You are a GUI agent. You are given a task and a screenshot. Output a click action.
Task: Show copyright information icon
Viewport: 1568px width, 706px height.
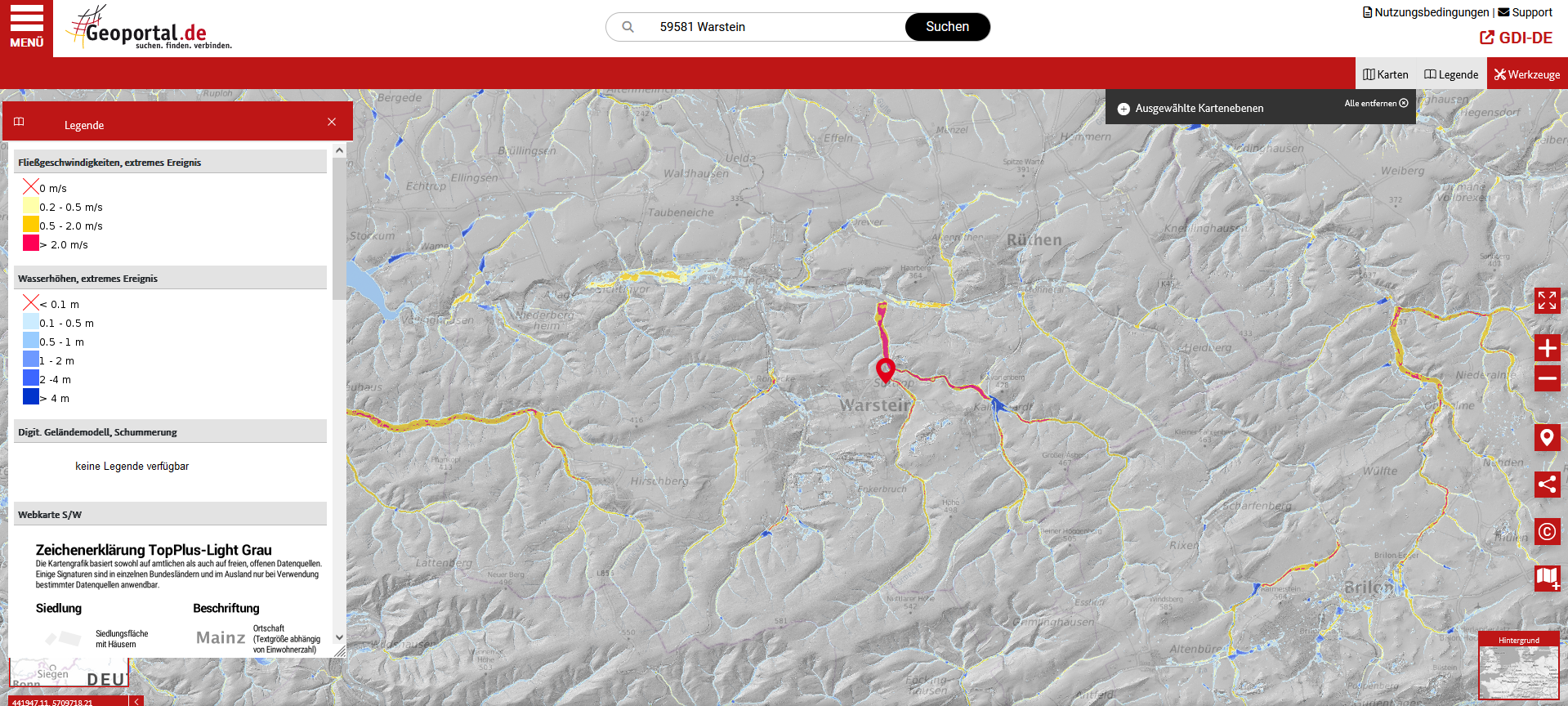point(1547,532)
